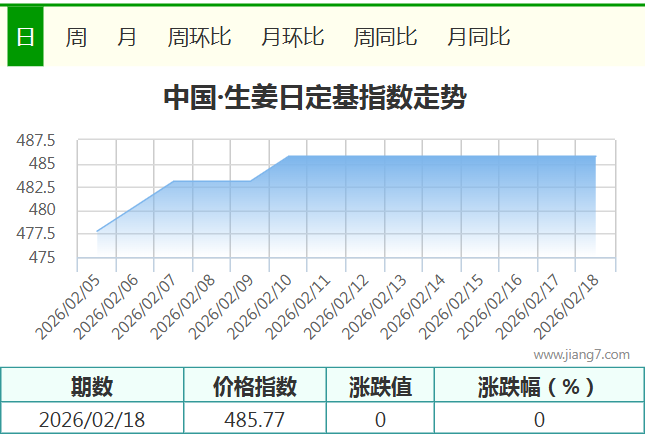Switch to the 周环比 tab
645x441 pixels.
[199, 37]
